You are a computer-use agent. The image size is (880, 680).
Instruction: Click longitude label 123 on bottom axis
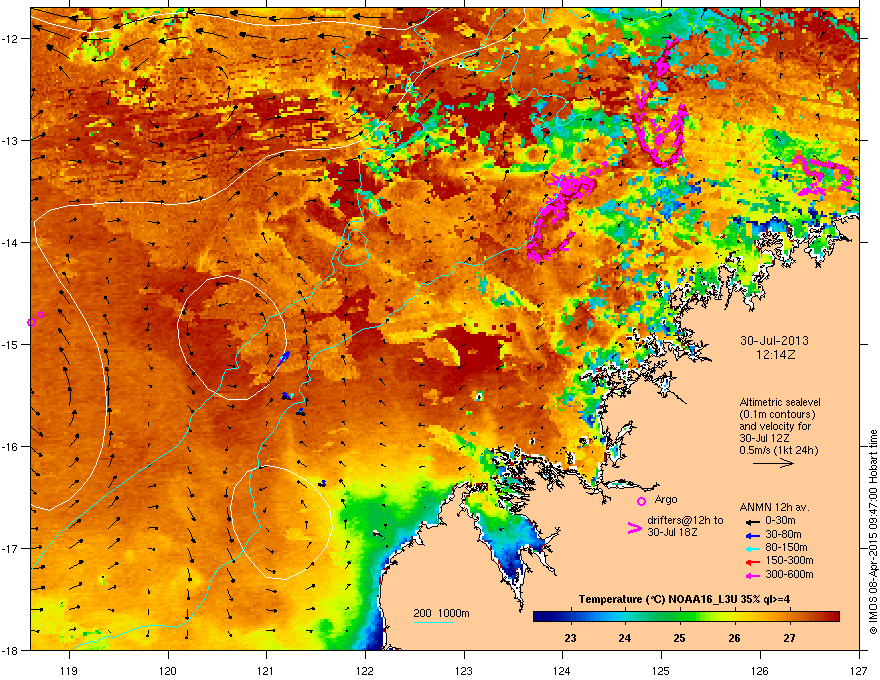click(x=464, y=670)
